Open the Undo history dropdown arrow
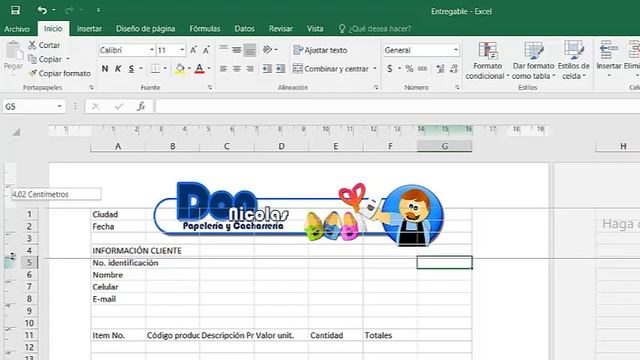Screen dimensions: 640x360 point(54,10)
